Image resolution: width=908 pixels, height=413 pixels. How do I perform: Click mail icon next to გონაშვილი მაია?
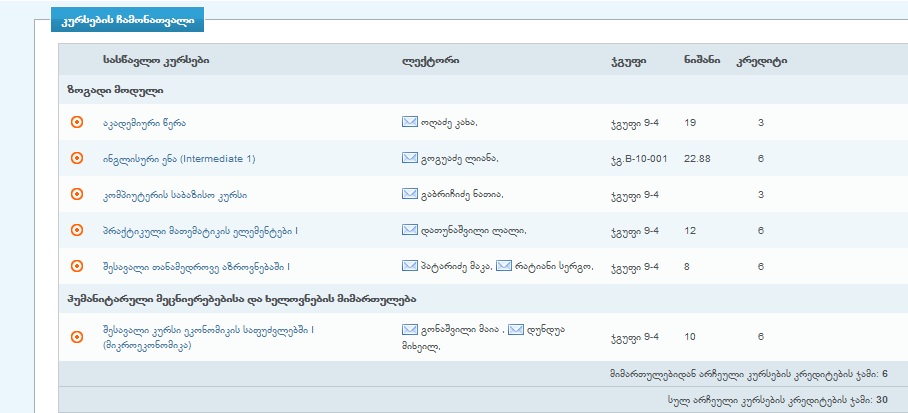pyautogui.click(x=409, y=329)
